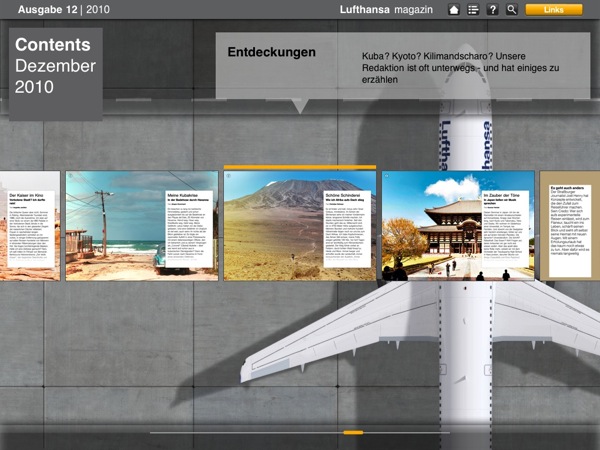Click the orange scroll position indicator

tap(352, 433)
